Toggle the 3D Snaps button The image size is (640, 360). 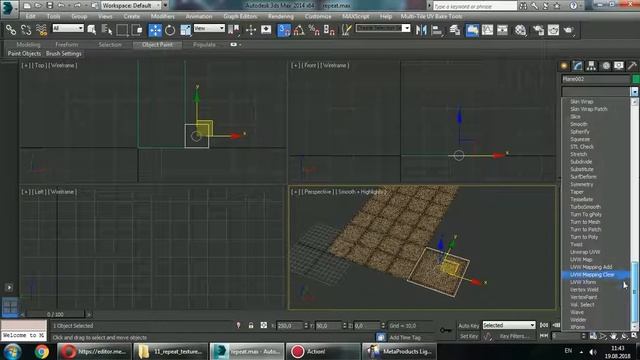coord(284,30)
